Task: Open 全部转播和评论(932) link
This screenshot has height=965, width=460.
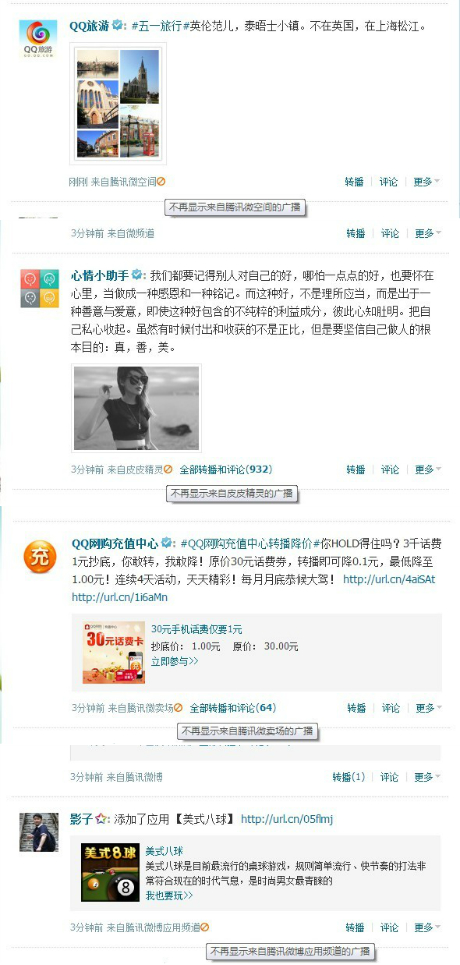Action: [225, 470]
